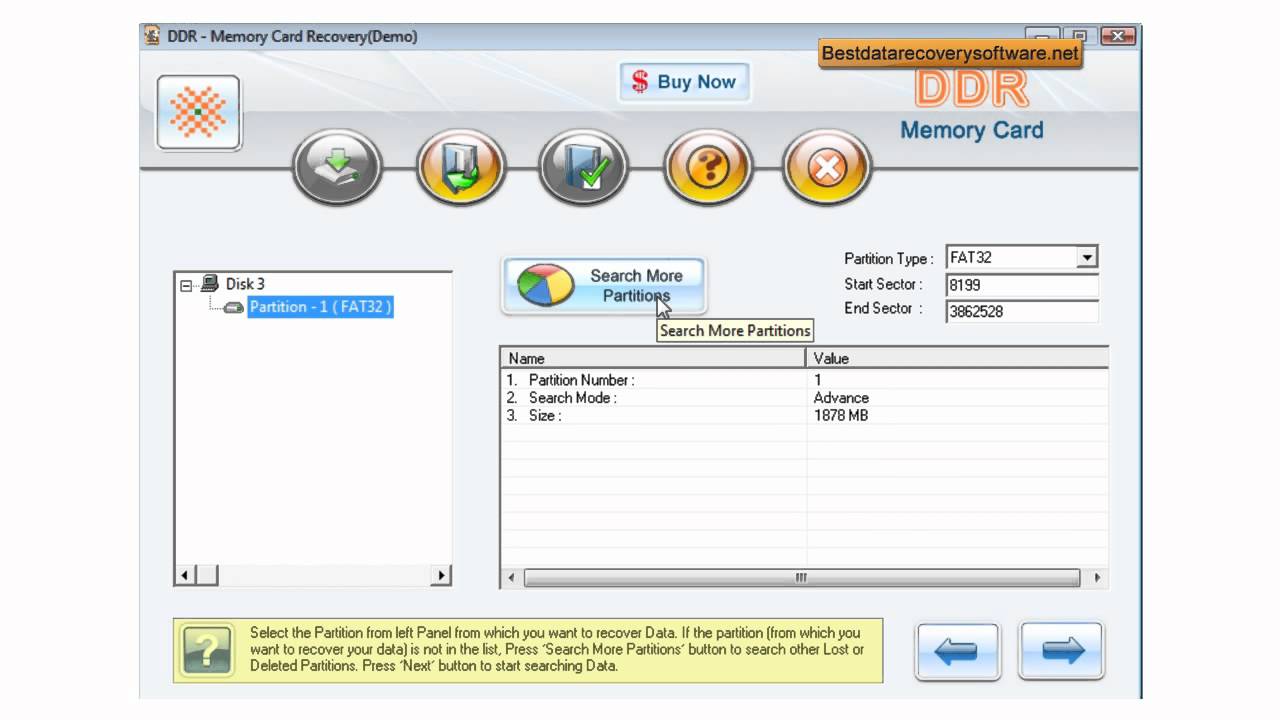Open the Partition Type dropdown
Image resolution: width=1280 pixels, height=720 pixels.
[x=1088, y=258]
